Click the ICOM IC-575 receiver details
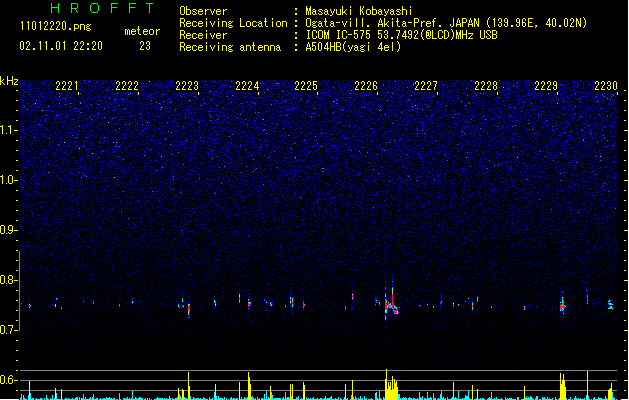Screen dimensions: 629x400 (402, 35)
